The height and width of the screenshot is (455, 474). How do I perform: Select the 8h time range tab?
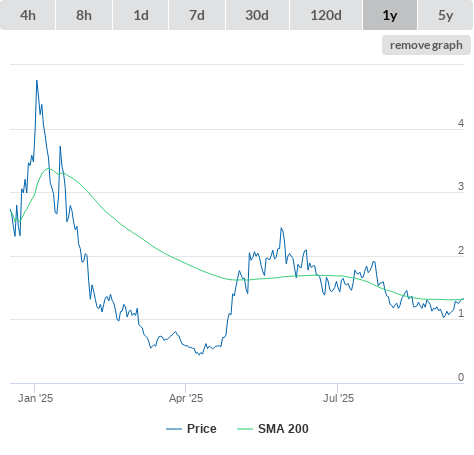point(84,15)
